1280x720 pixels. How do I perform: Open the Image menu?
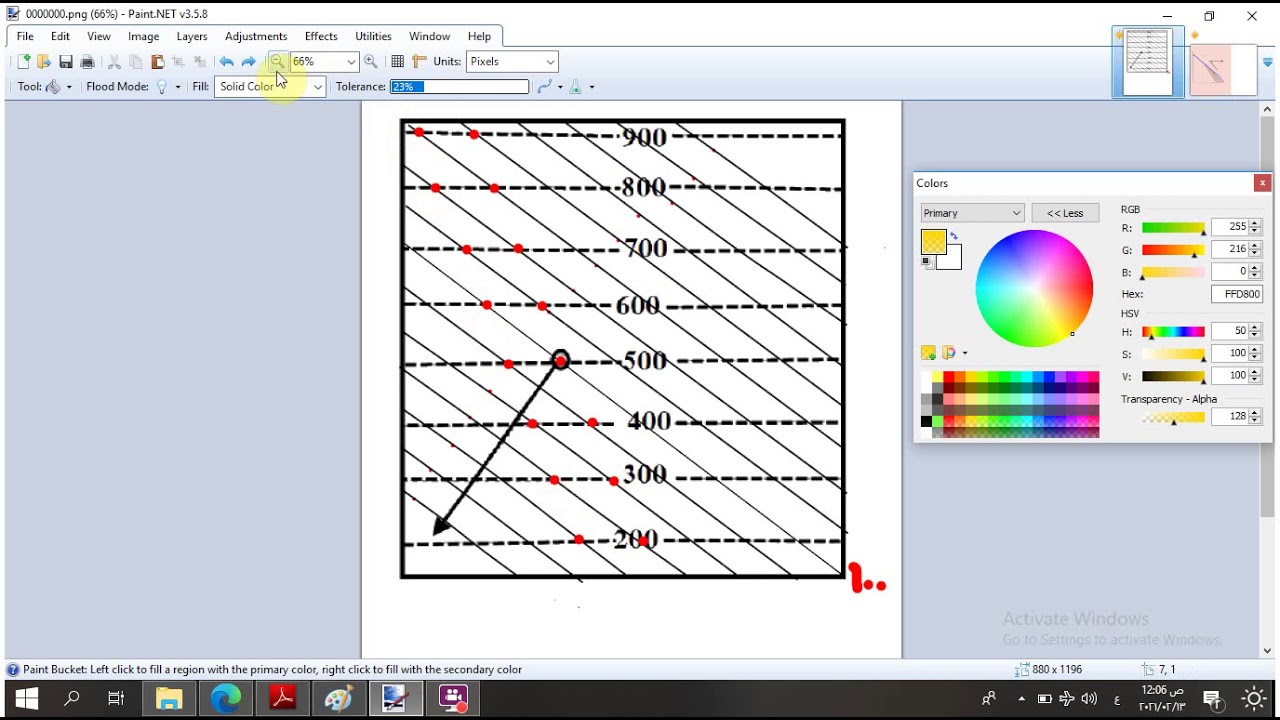click(x=144, y=37)
